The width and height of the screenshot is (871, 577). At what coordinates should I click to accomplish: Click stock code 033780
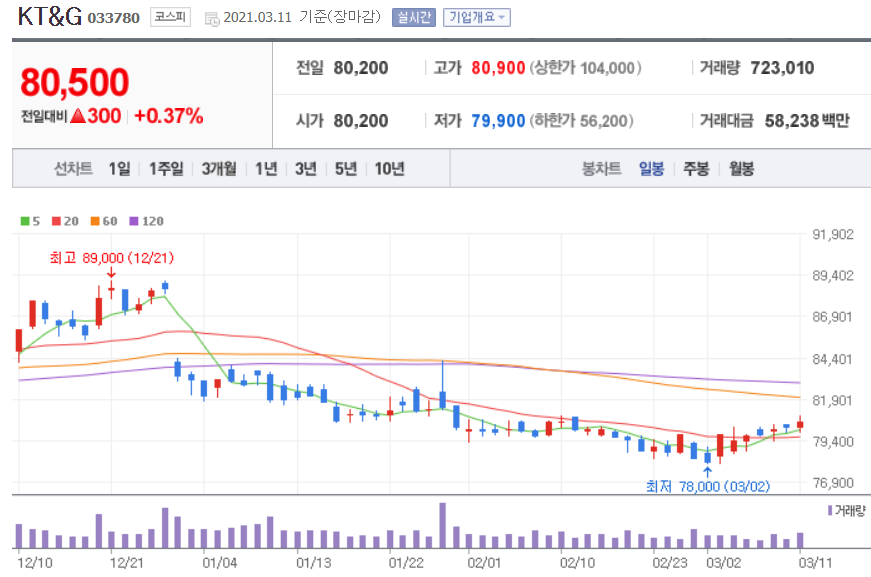(x=113, y=18)
